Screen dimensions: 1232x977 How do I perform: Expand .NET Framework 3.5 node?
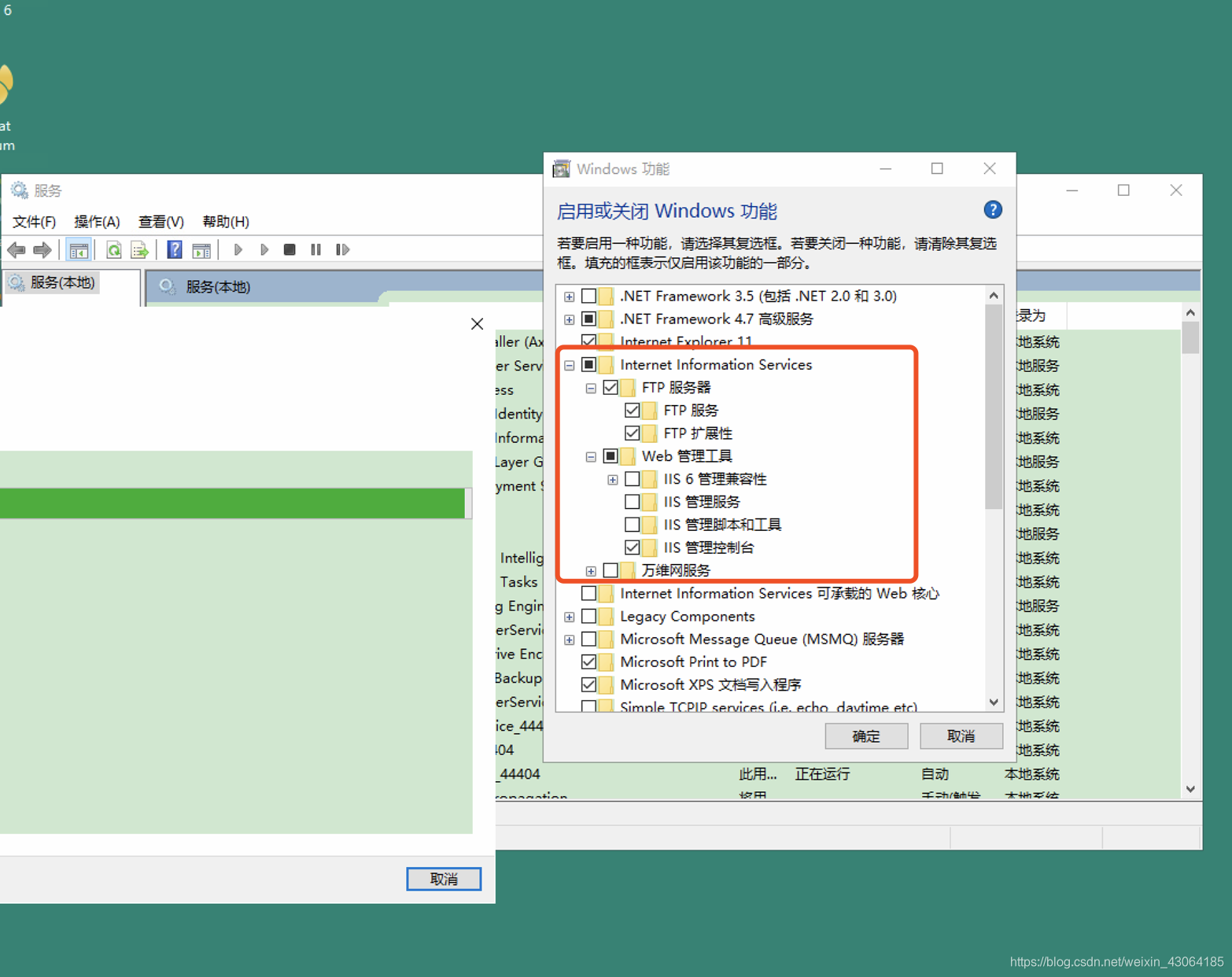click(x=569, y=297)
